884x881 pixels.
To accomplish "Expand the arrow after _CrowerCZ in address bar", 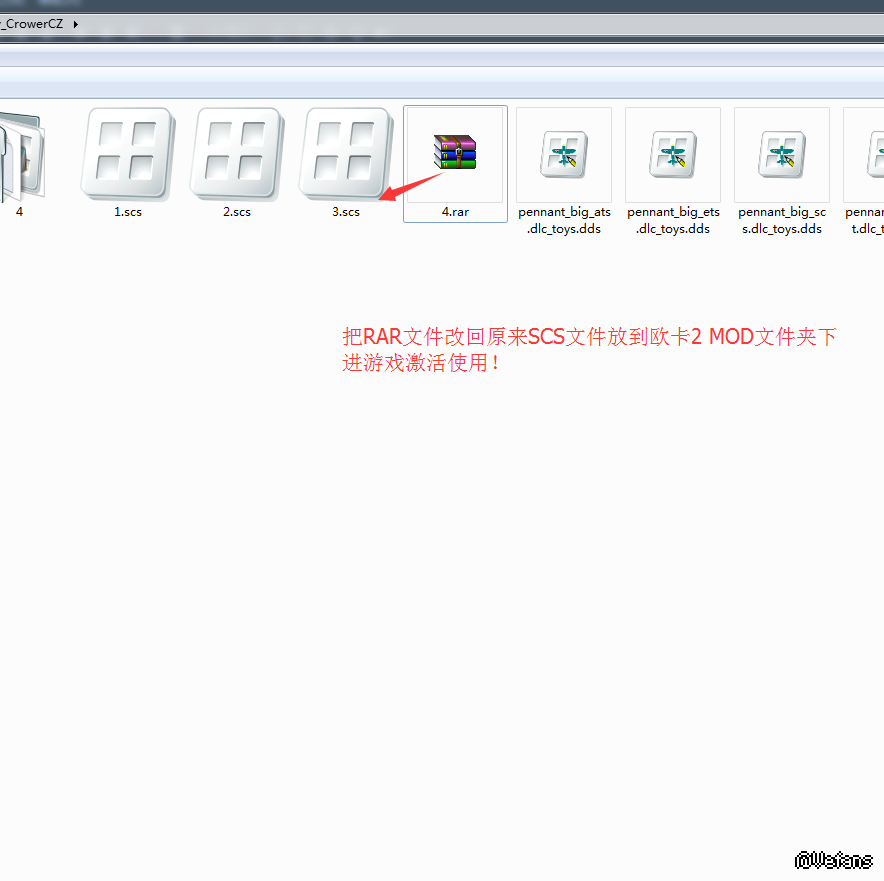I will (x=75, y=24).
